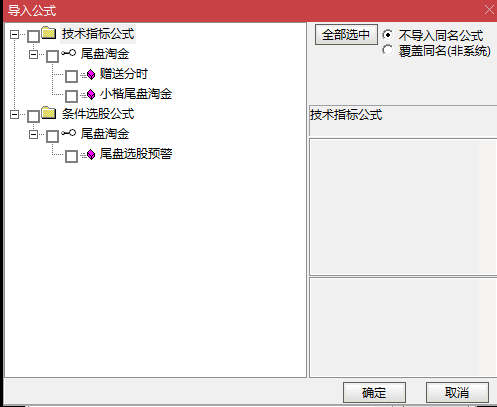The width and height of the screenshot is (497, 407).
Task: Collapse the 条件选股公式 tree node
Action: click(x=14, y=115)
